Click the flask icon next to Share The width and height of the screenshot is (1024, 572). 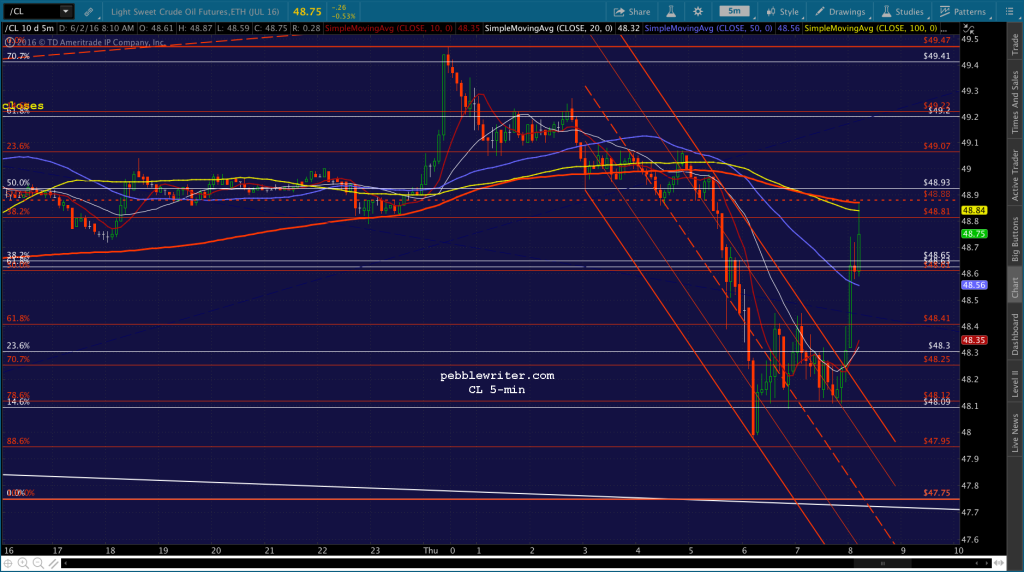[x=671, y=12]
